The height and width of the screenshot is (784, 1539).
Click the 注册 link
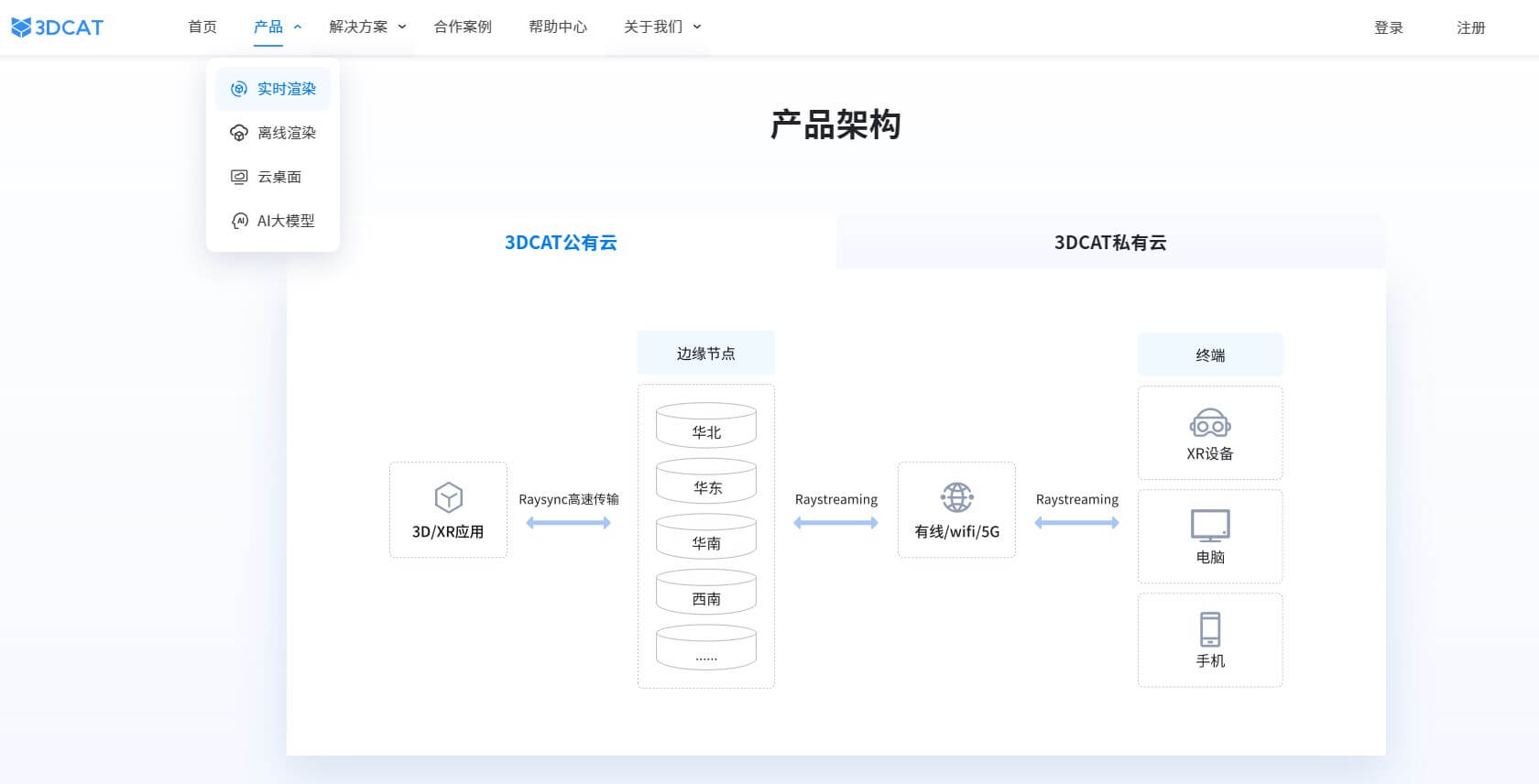click(1471, 28)
